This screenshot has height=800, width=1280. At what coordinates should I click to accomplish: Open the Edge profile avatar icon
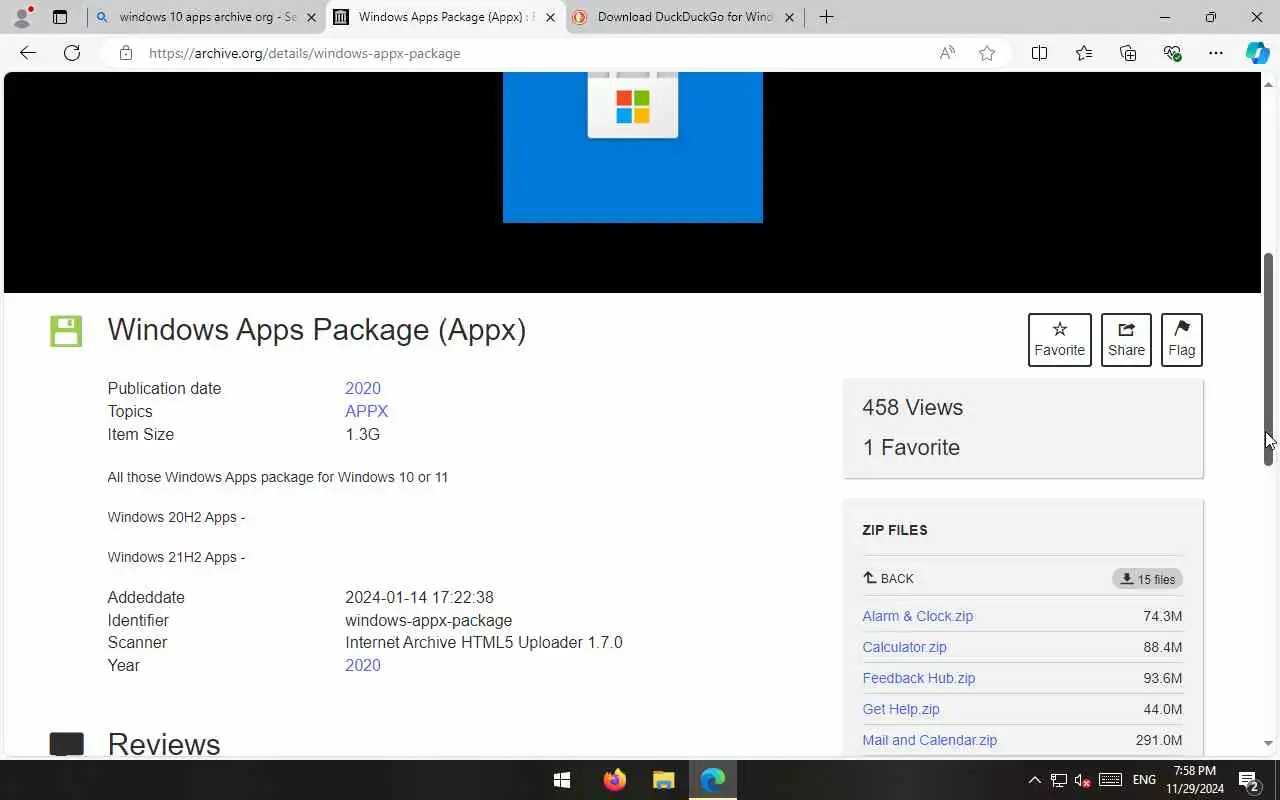22,17
